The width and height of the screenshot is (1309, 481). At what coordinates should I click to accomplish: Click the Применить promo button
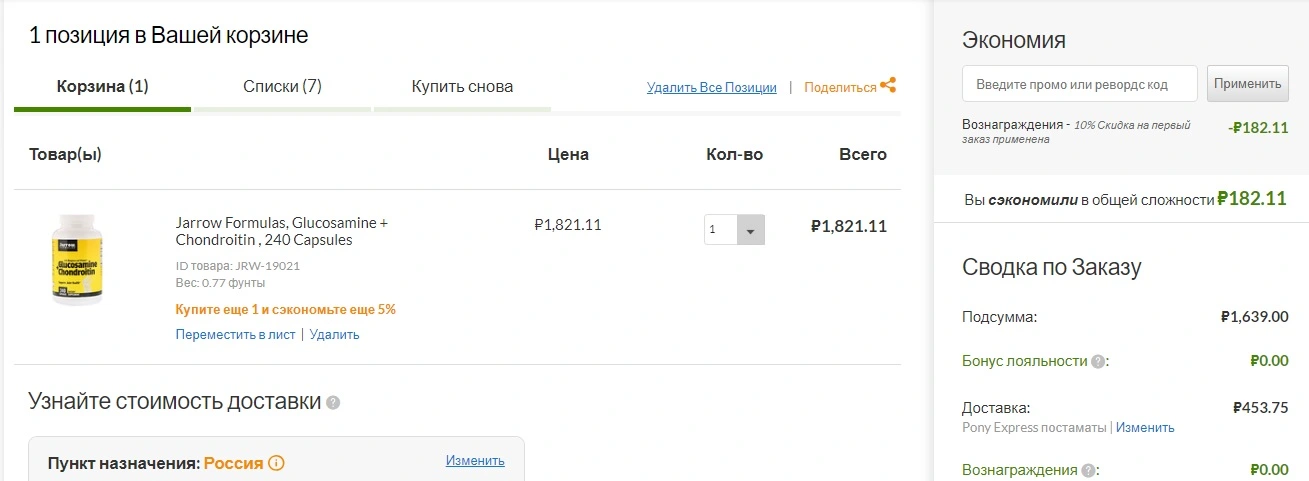coord(1247,84)
